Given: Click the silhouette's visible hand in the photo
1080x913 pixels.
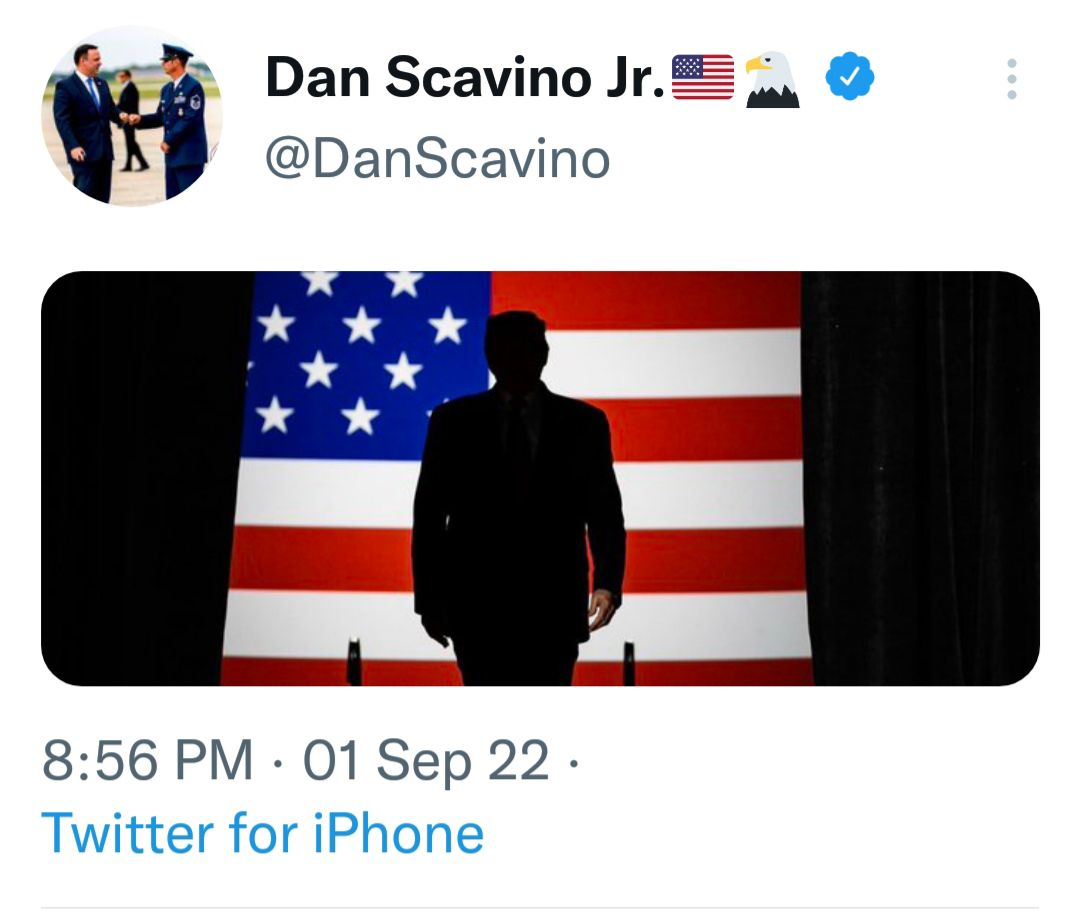Looking at the screenshot, I should [x=602, y=607].
